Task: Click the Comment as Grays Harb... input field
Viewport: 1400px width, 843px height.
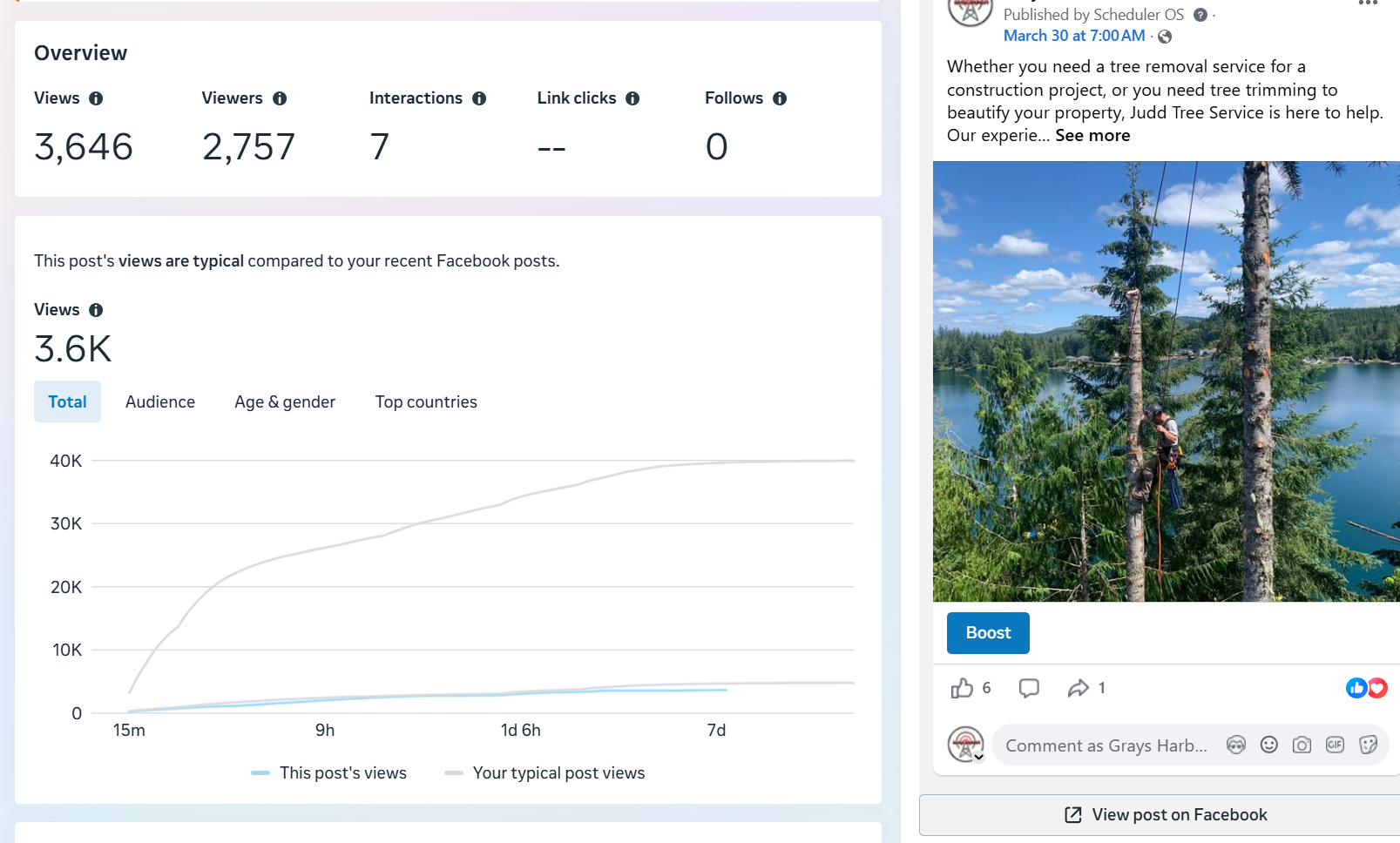Action: 1106,745
